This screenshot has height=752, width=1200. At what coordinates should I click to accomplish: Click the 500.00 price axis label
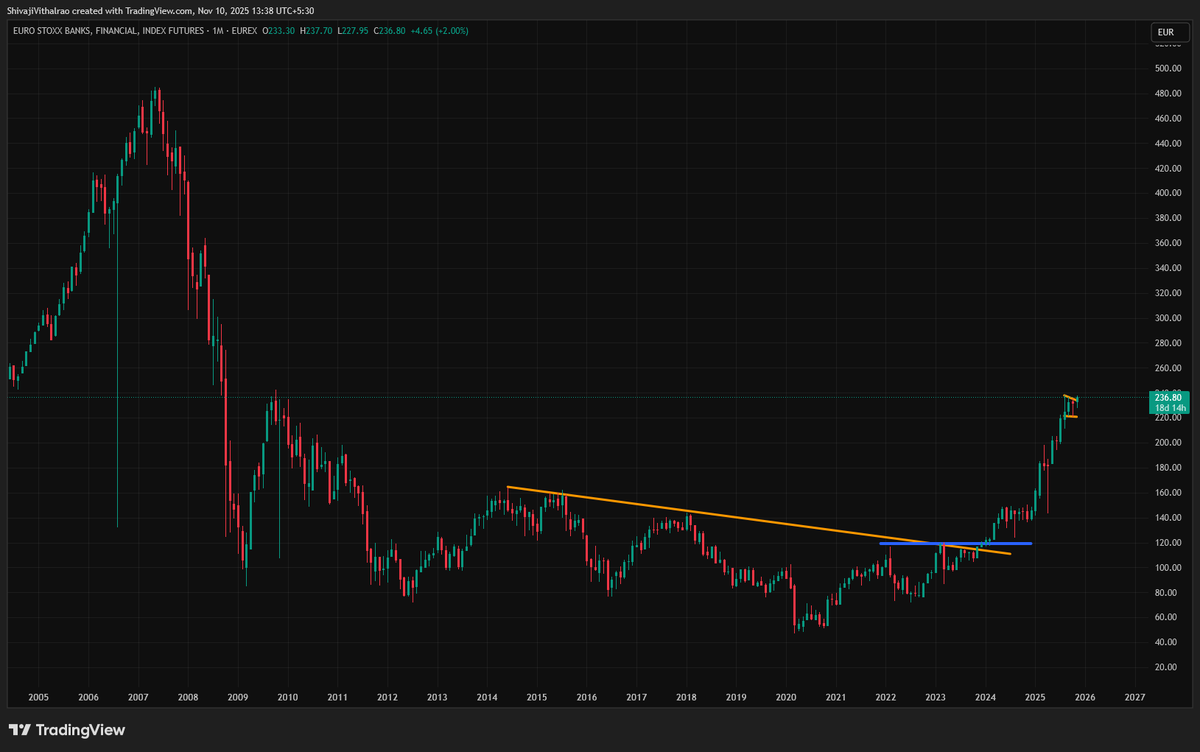pyautogui.click(x=1167, y=69)
